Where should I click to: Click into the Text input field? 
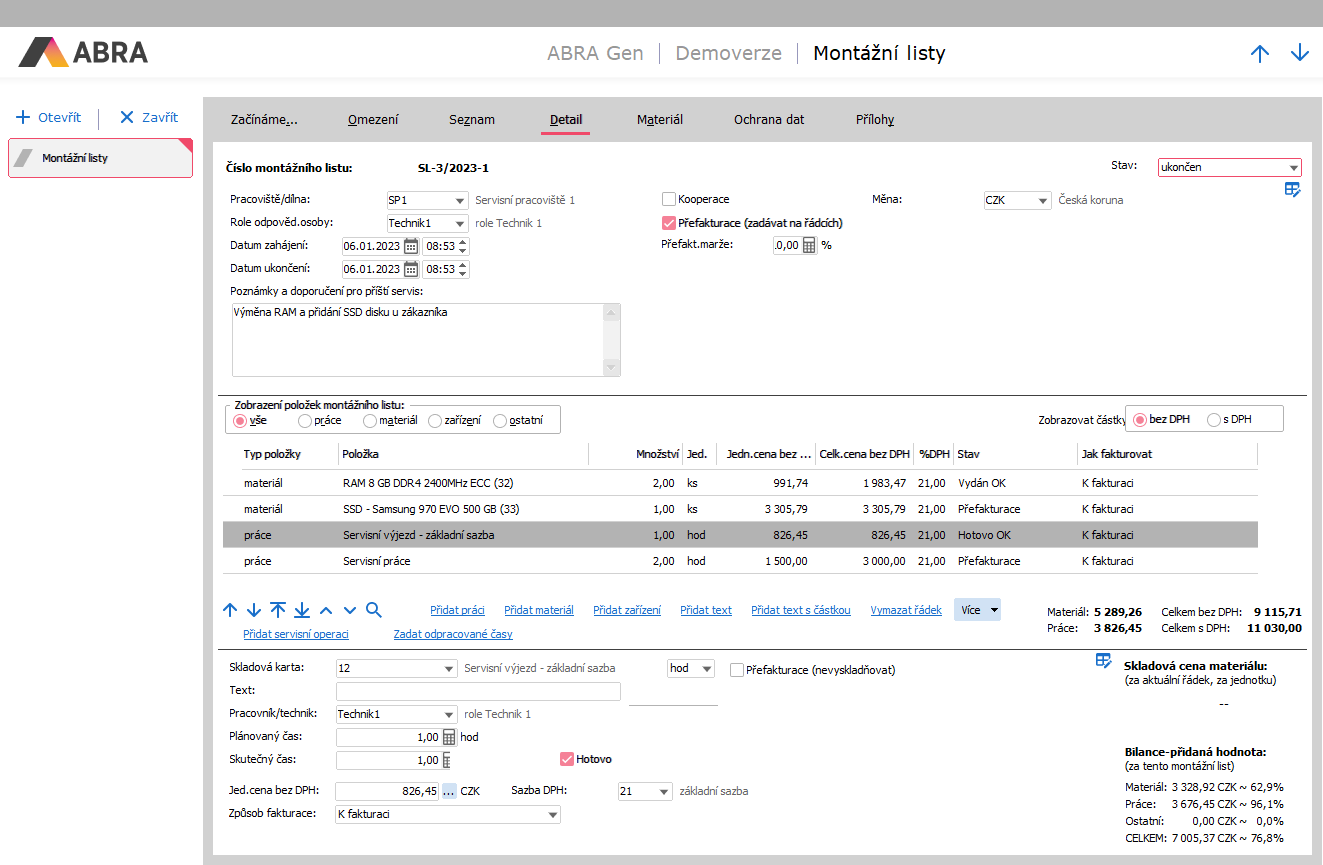(478, 691)
